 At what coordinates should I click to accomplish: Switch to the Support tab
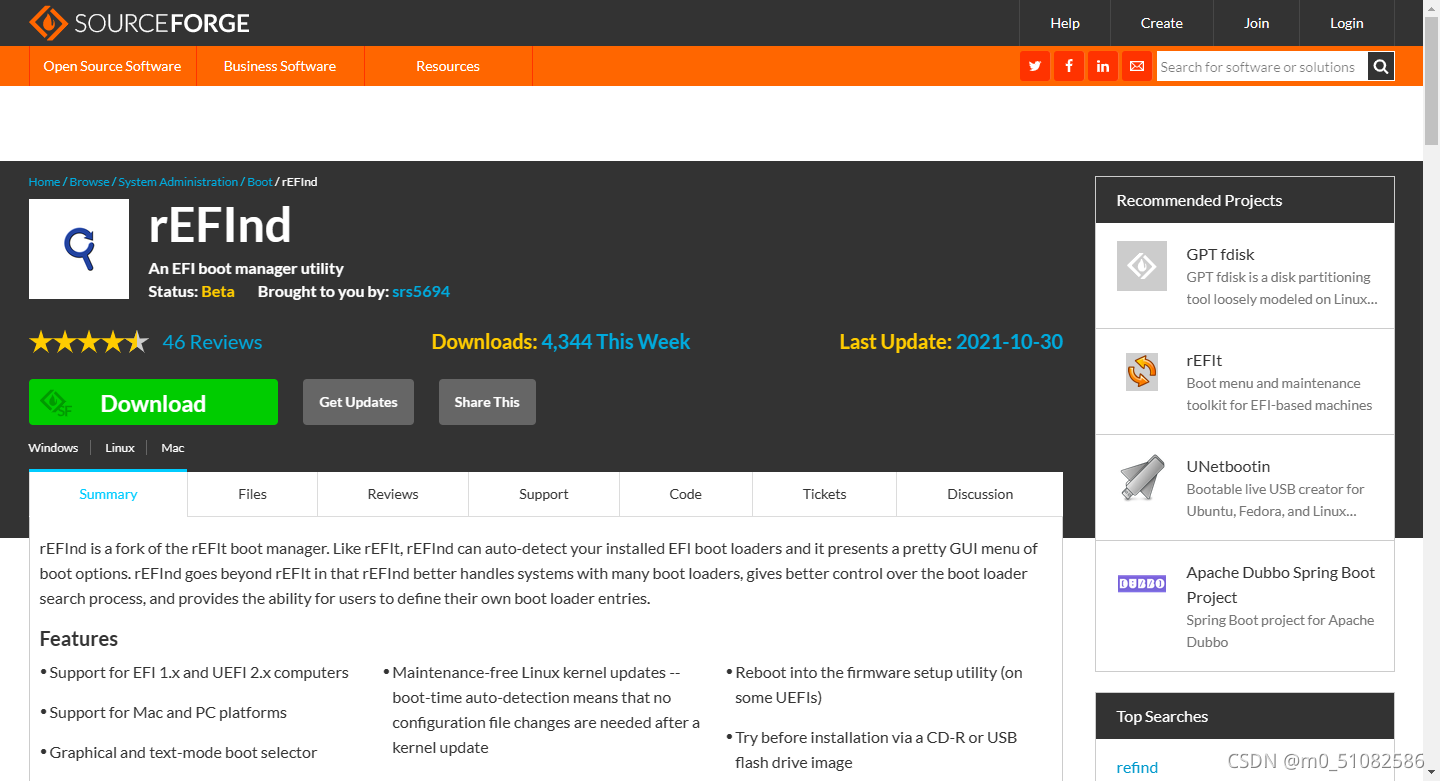(544, 494)
